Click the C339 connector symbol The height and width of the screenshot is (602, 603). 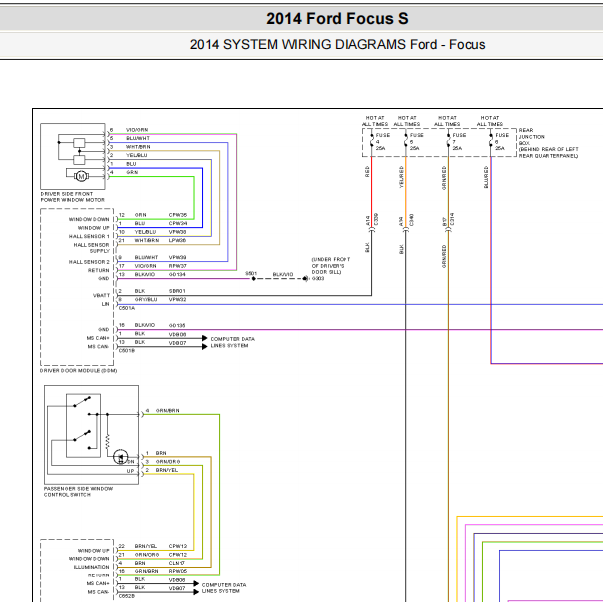click(x=371, y=229)
